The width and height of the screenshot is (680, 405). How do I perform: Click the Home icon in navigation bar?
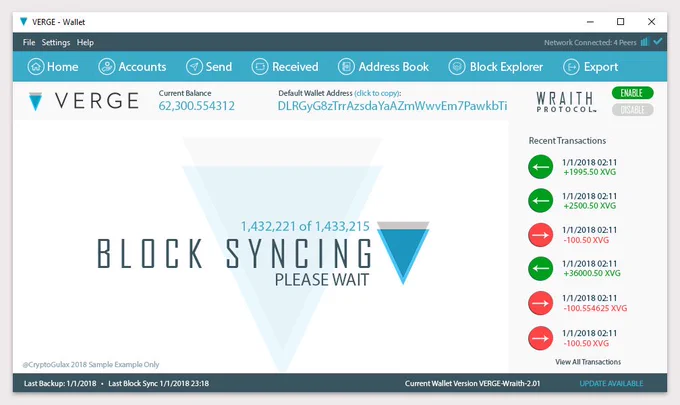click(x=36, y=67)
